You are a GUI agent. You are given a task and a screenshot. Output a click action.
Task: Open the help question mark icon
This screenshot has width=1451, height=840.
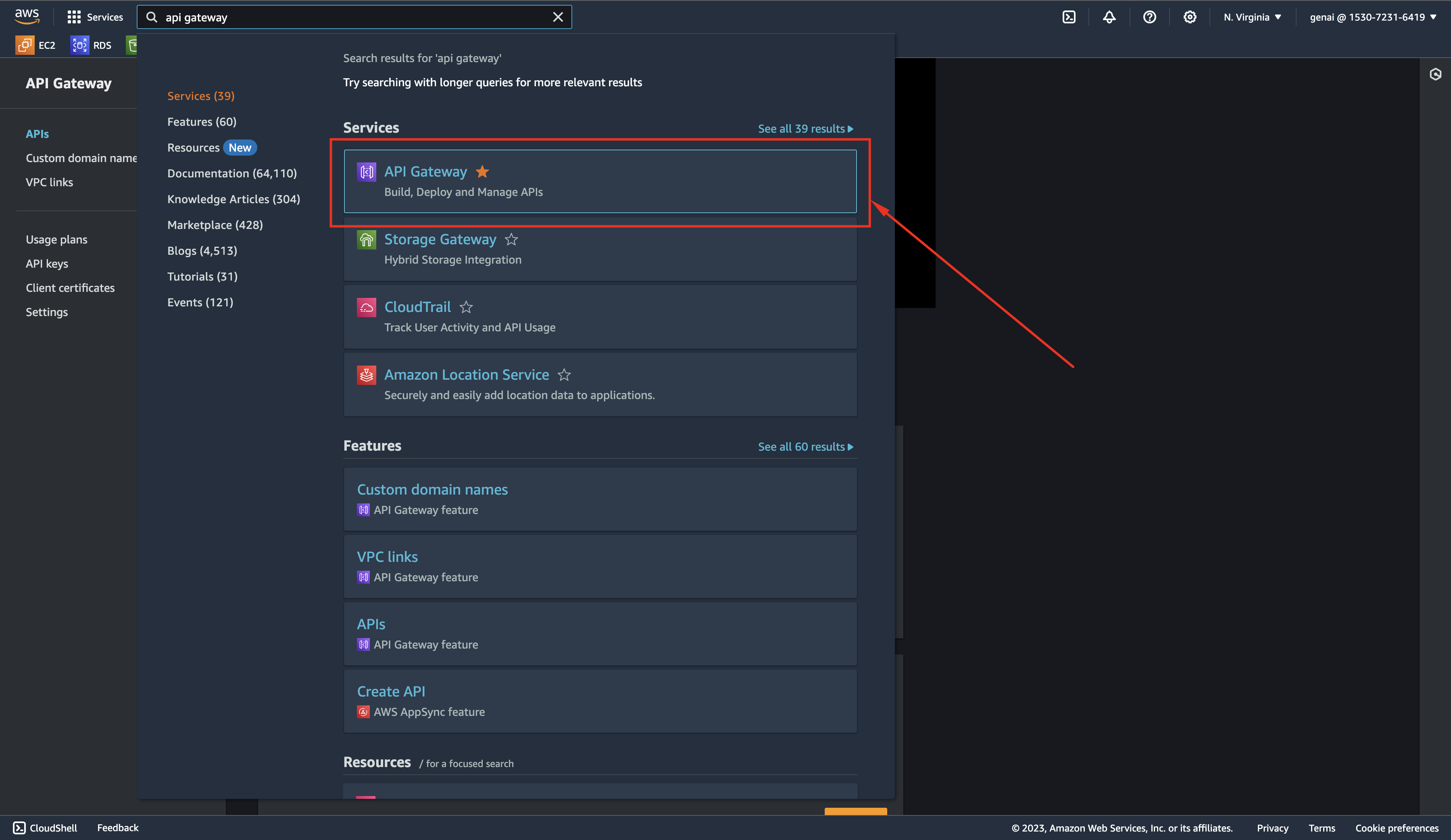click(1149, 17)
